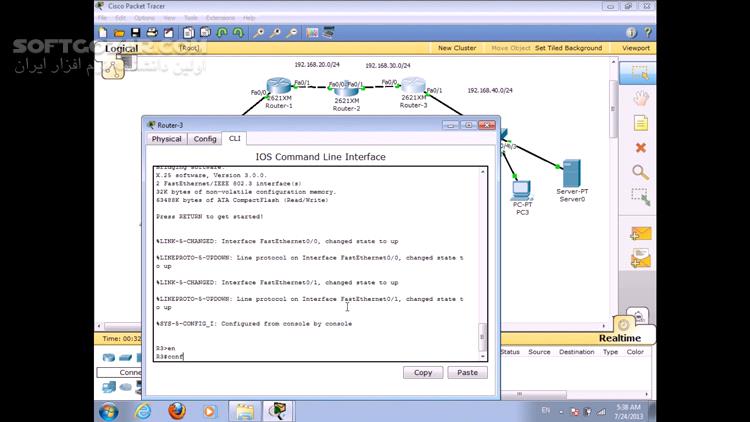Click the Router-3 device icon on canvas
750x422 pixels.
(413, 86)
